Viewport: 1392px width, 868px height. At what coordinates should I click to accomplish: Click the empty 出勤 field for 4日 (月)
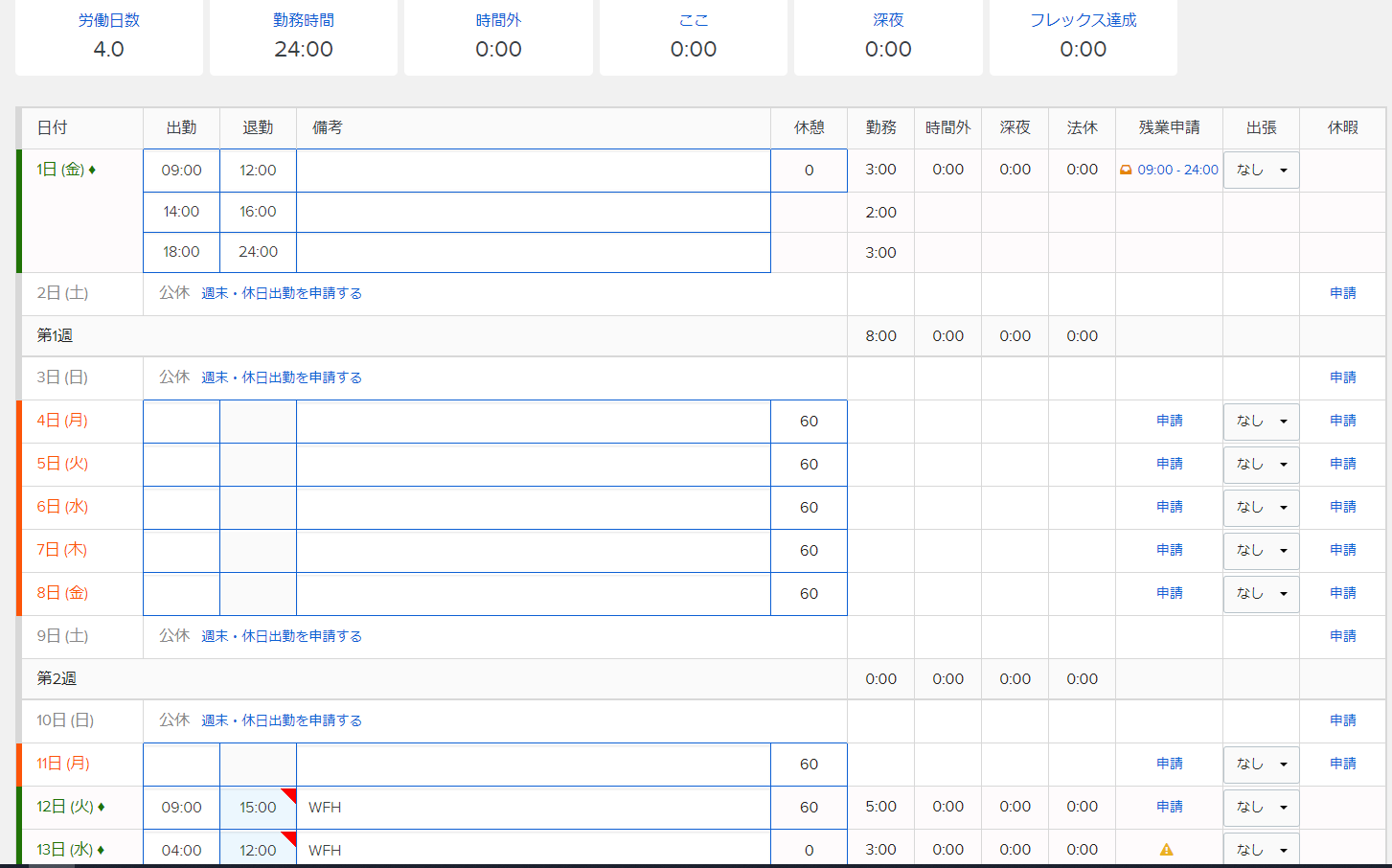coord(182,422)
